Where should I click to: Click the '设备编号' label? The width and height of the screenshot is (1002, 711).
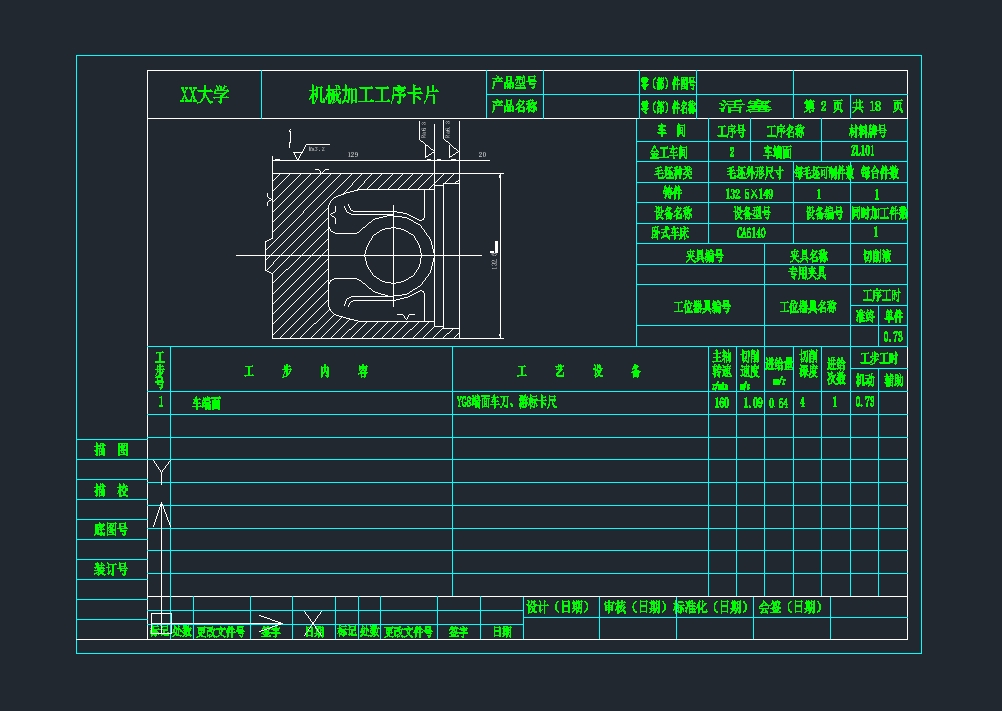tap(824, 213)
